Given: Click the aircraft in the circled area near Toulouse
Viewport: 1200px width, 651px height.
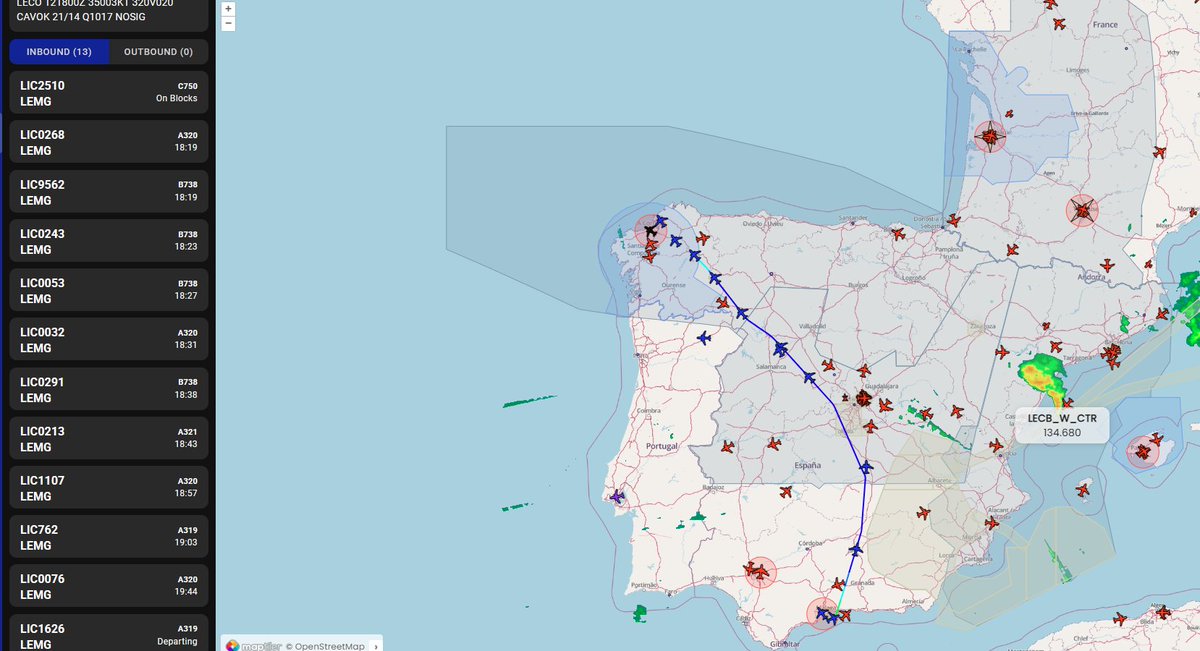Looking at the screenshot, I should [x=1081, y=210].
